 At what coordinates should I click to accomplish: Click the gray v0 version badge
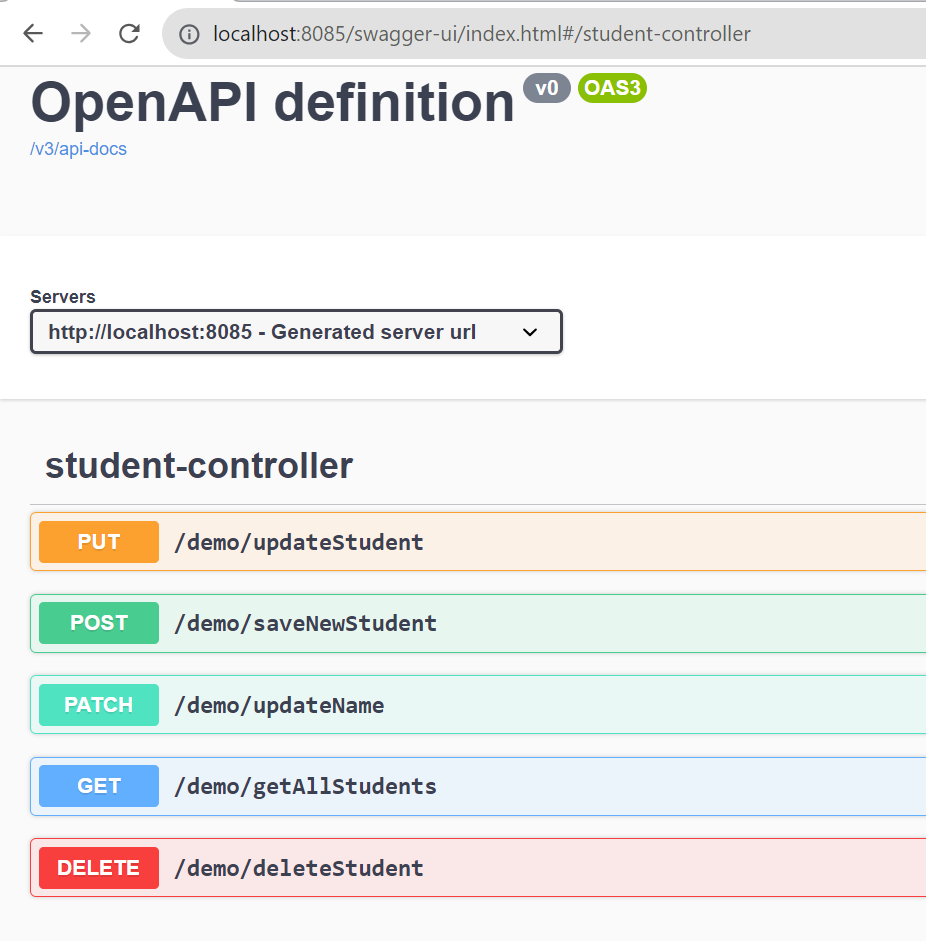pyautogui.click(x=546, y=88)
